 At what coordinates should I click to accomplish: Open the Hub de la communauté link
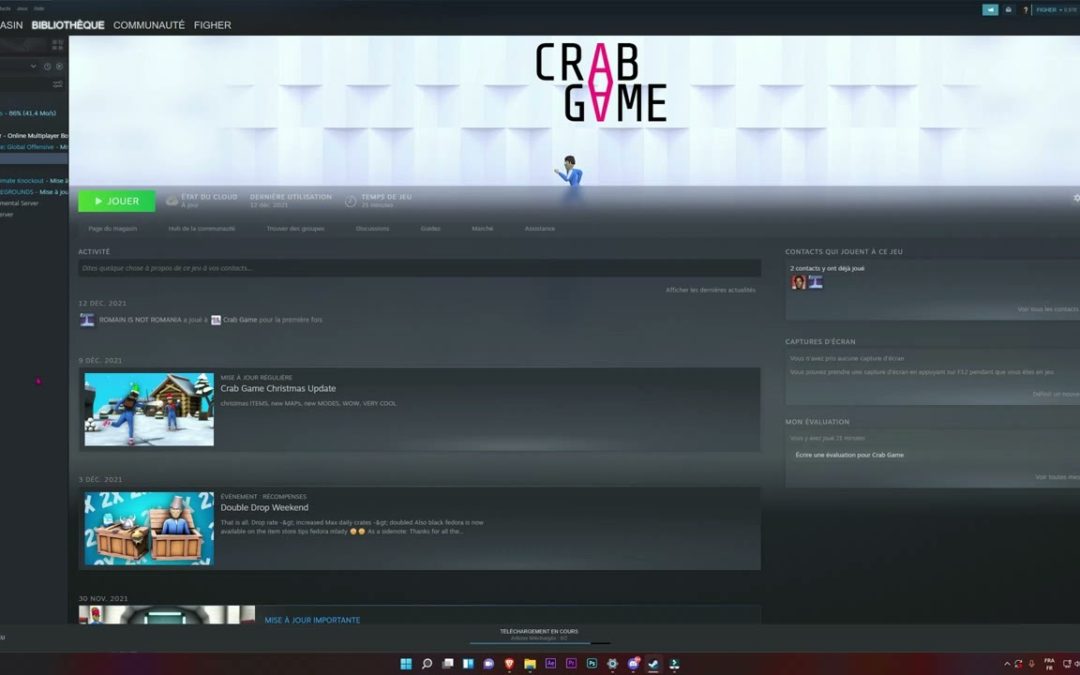tap(201, 229)
